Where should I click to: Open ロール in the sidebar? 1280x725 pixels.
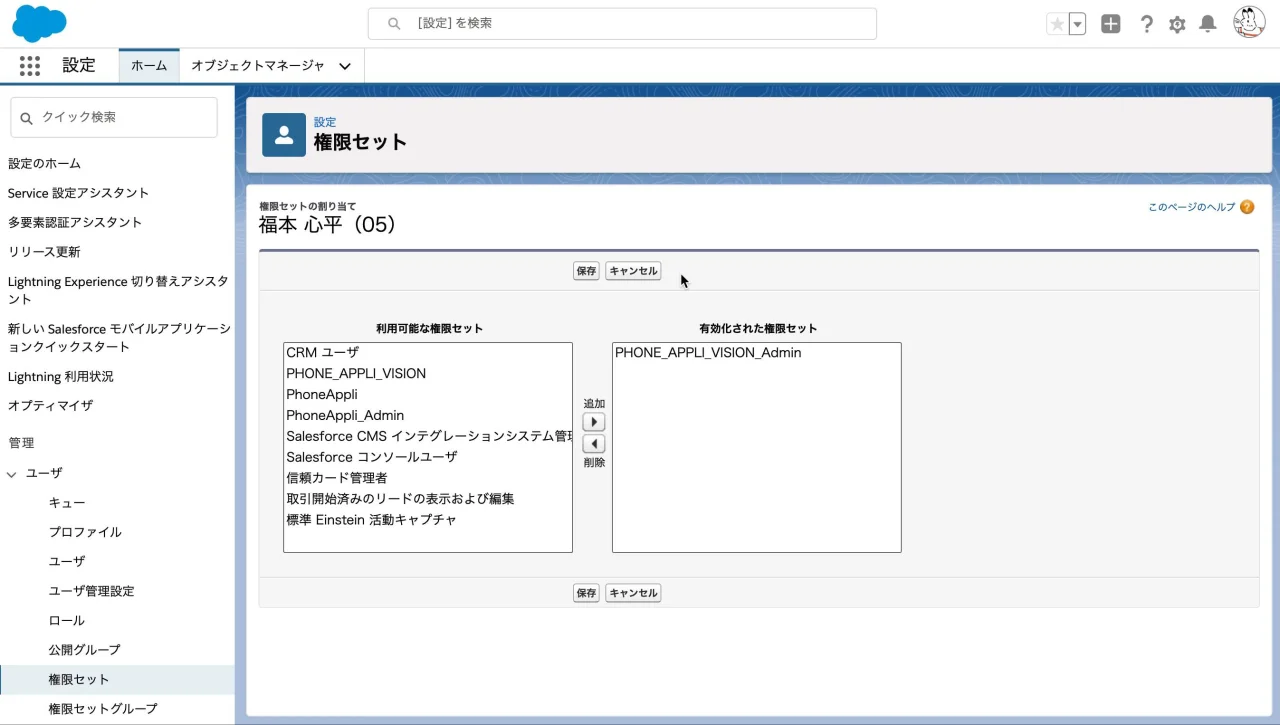click(x=67, y=621)
